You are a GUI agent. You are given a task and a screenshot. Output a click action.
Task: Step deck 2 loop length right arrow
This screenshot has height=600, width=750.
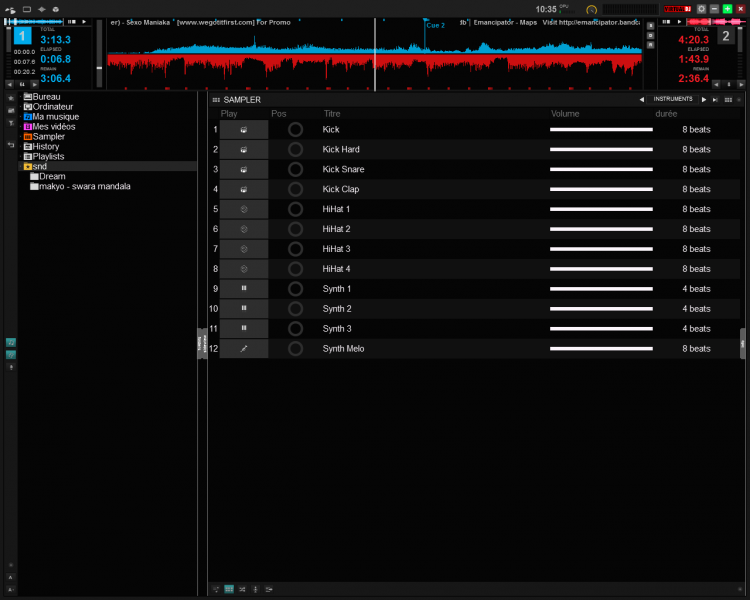coord(741,85)
